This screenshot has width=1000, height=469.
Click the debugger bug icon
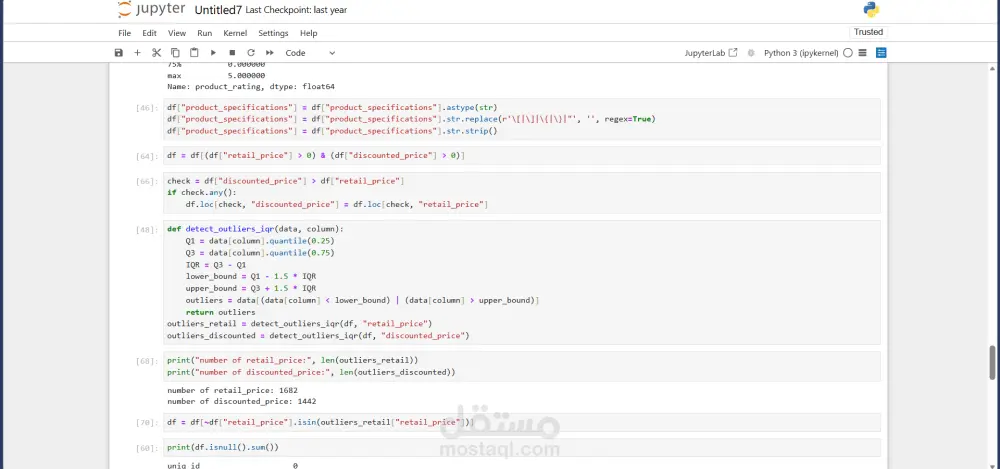(x=751, y=53)
